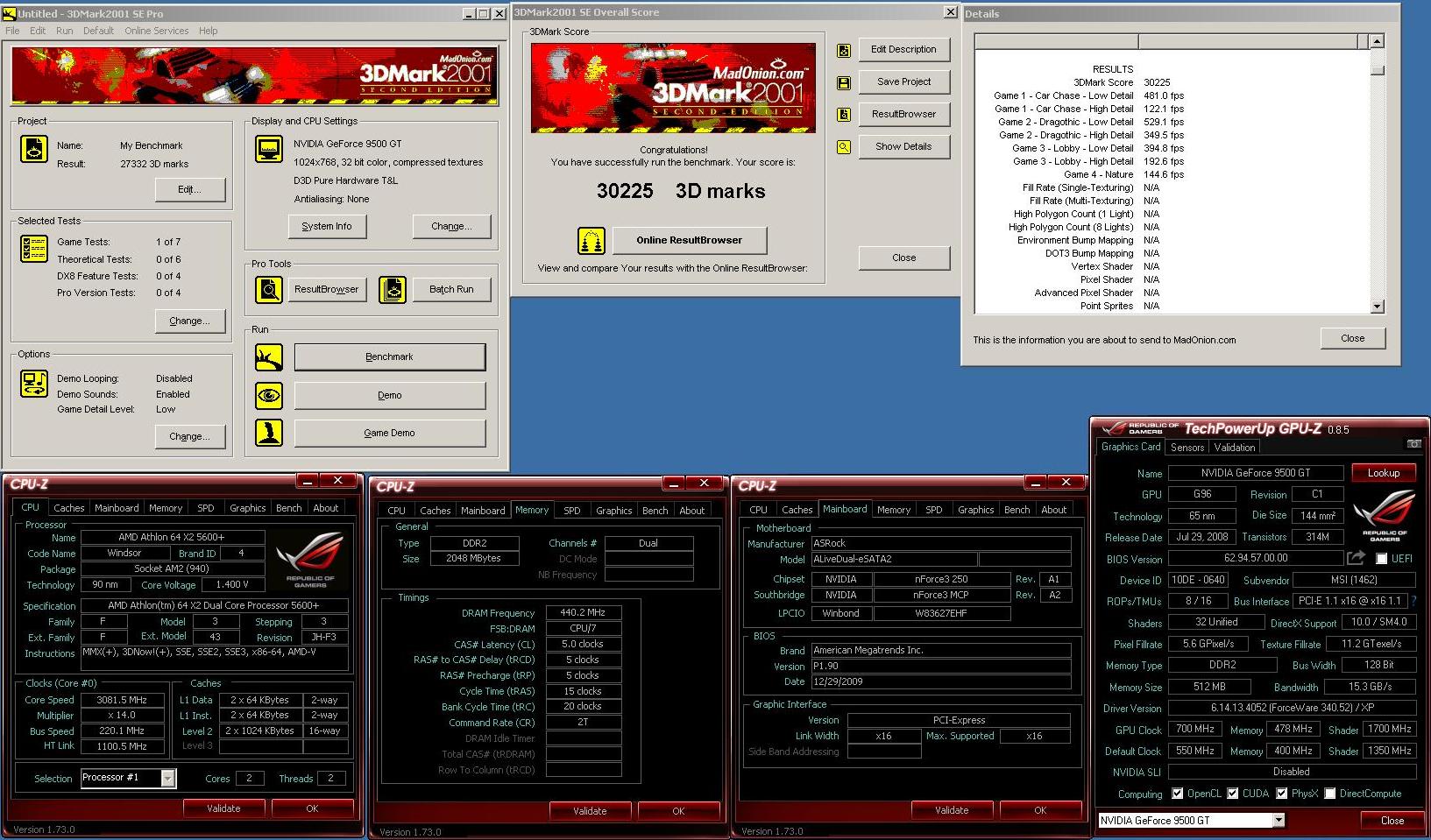Click Change button under Selected Tests

[189, 321]
